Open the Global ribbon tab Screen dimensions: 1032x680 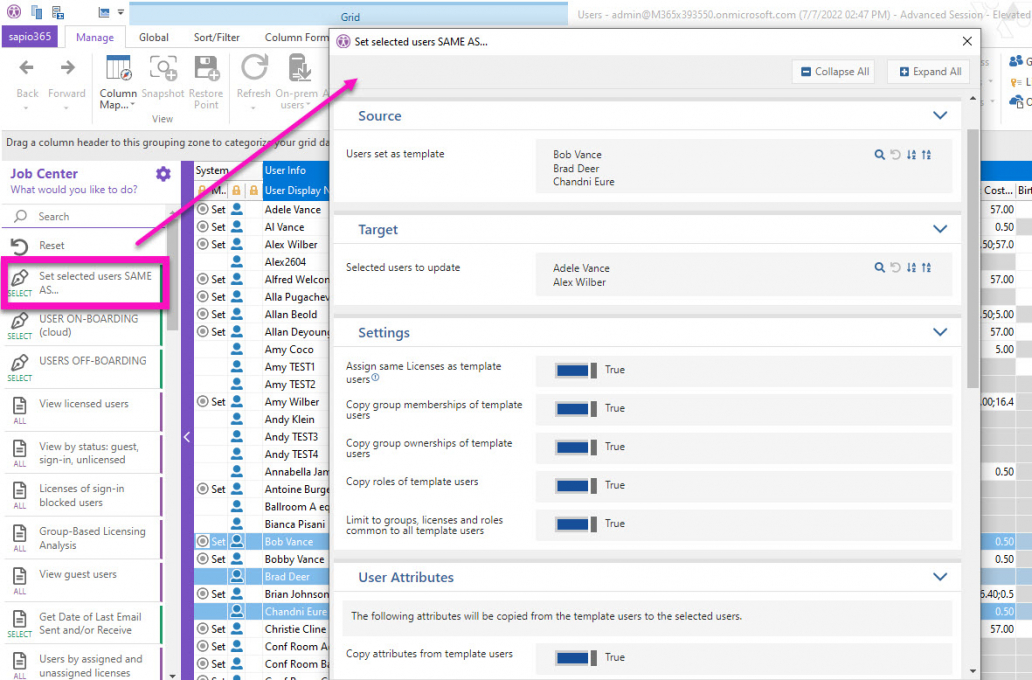(x=154, y=38)
